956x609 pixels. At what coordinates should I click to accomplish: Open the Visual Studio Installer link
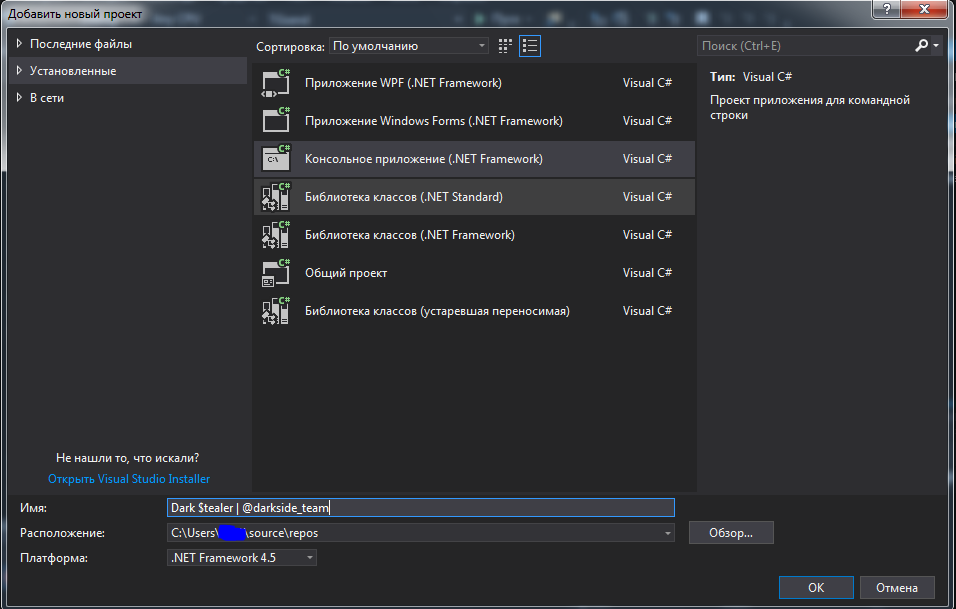pos(129,479)
